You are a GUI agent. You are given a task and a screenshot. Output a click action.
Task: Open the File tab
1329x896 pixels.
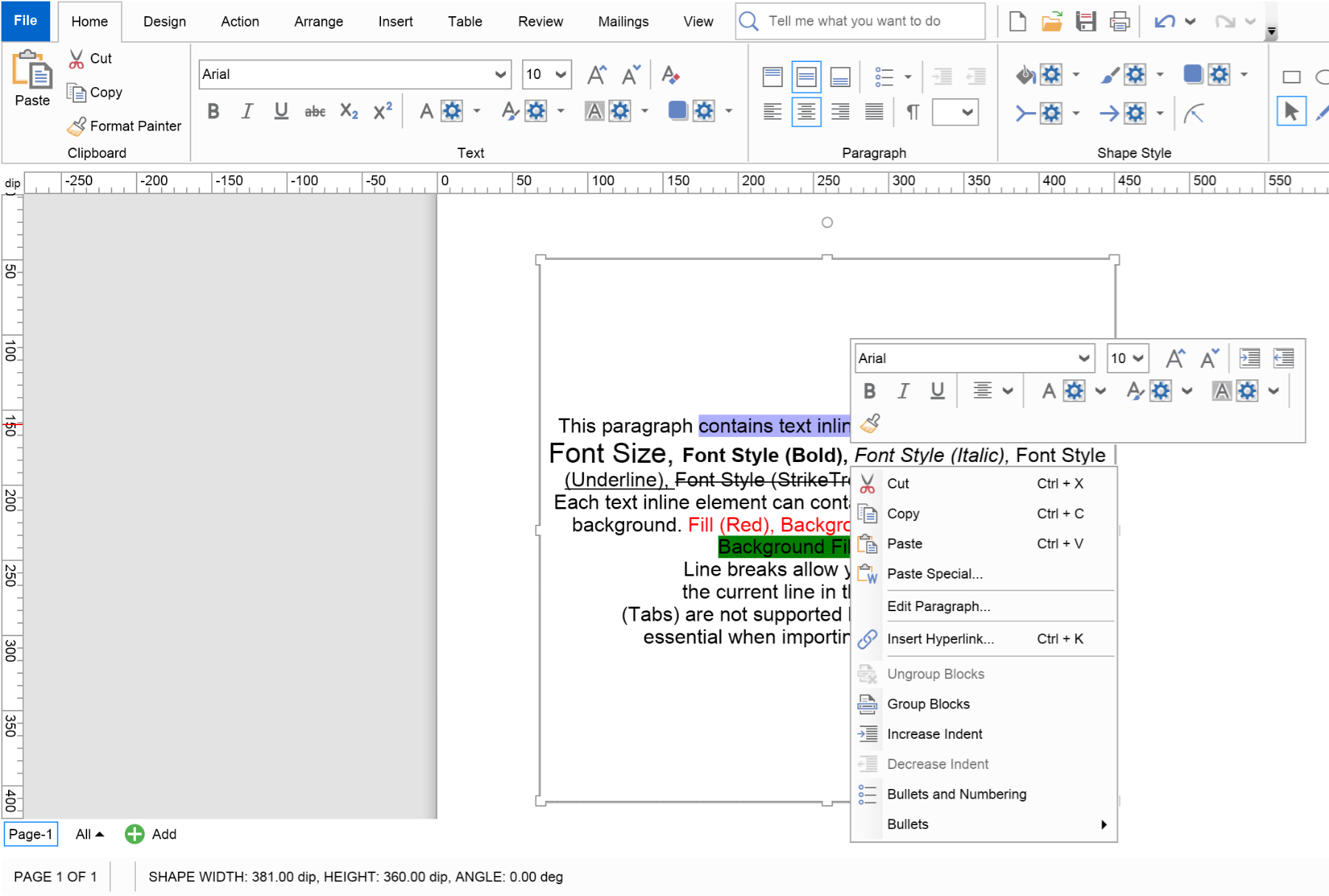point(26,21)
